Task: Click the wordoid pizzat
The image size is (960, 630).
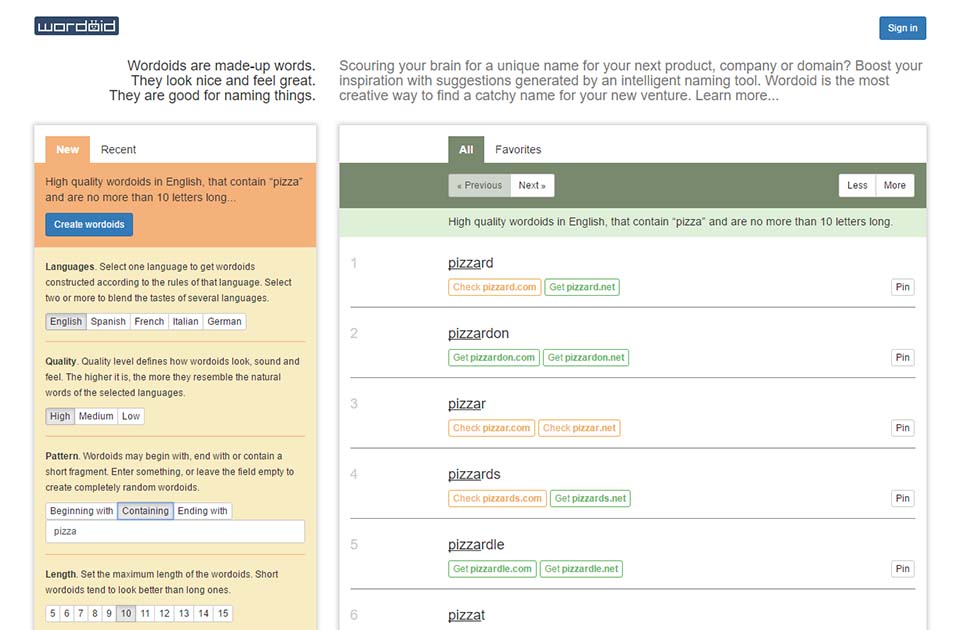Action: click(467, 615)
